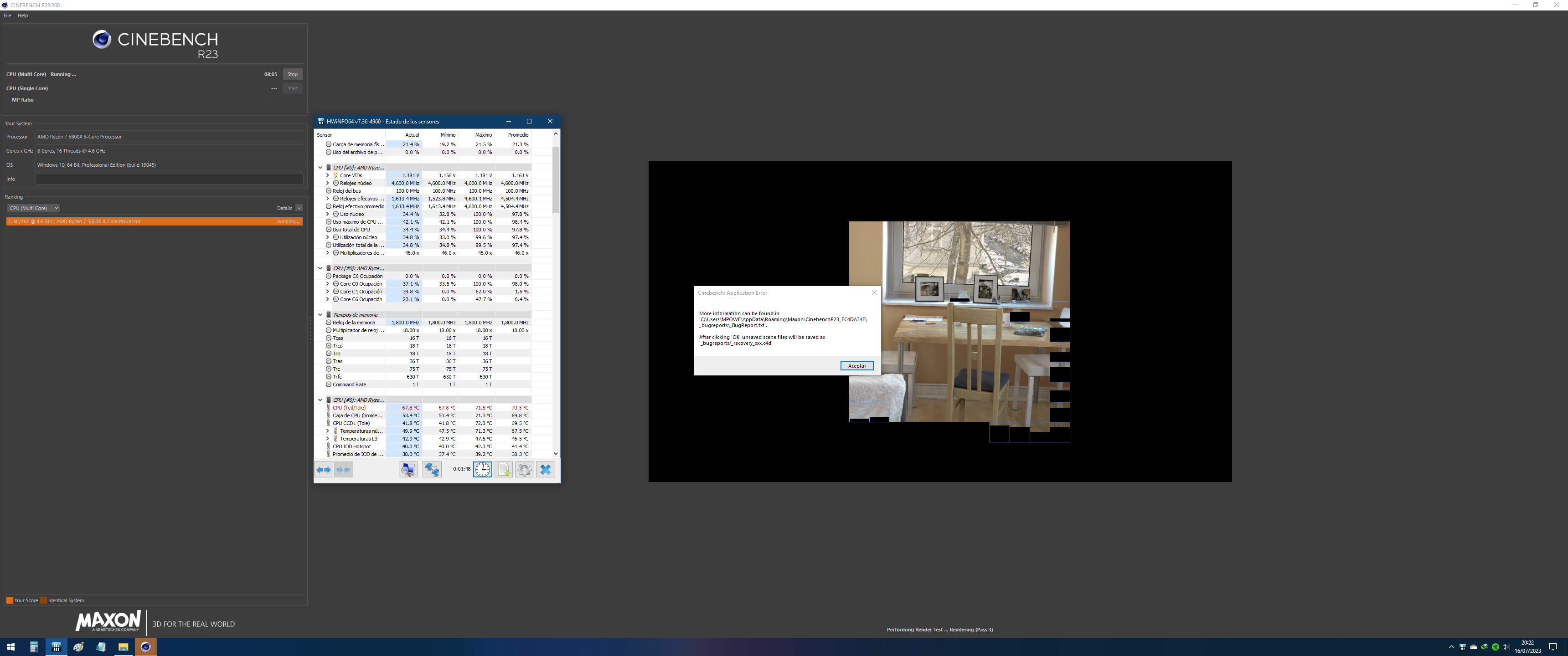Click the HWiNFO vertical scrollbar thumb

point(556,179)
